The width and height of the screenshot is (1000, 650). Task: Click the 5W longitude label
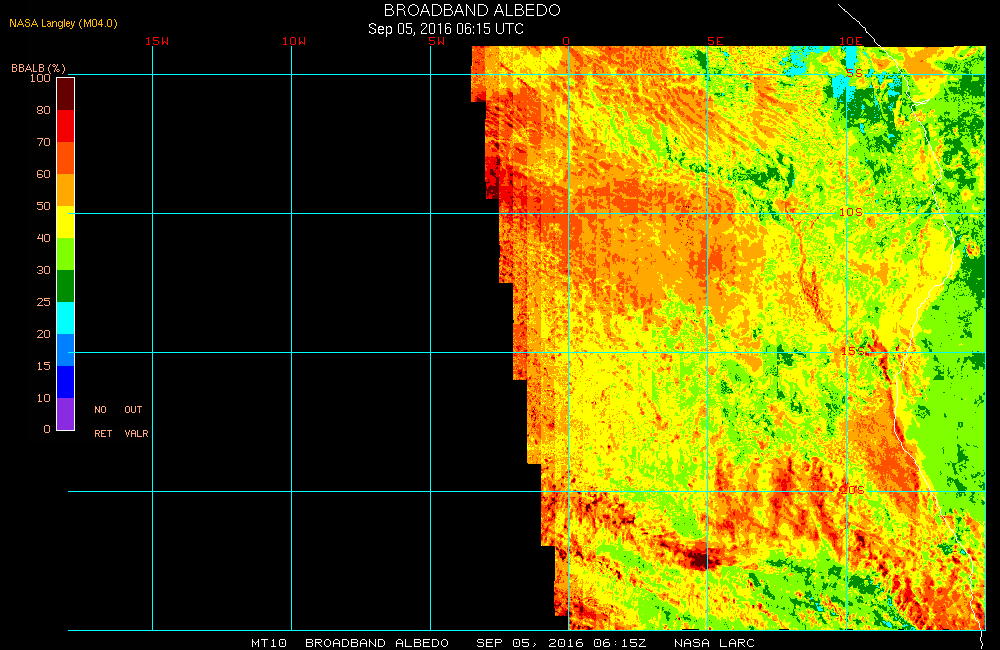(437, 41)
